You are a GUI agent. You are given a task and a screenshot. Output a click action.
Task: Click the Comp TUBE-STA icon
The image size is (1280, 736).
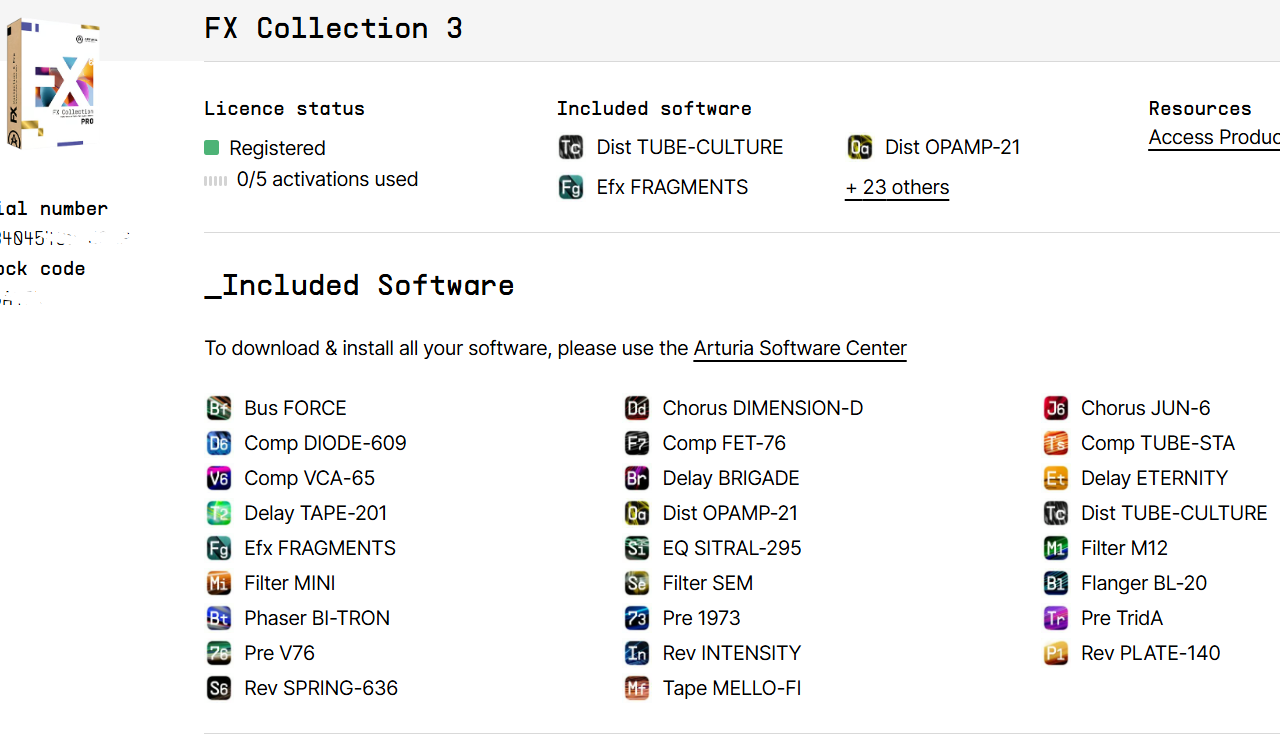pyautogui.click(x=1056, y=443)
